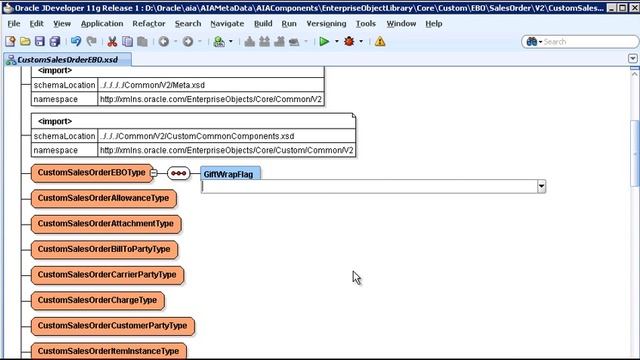Open dropdown next to back arrow
Viewport: 640px width, 360px height.
(x=176, y=41)
